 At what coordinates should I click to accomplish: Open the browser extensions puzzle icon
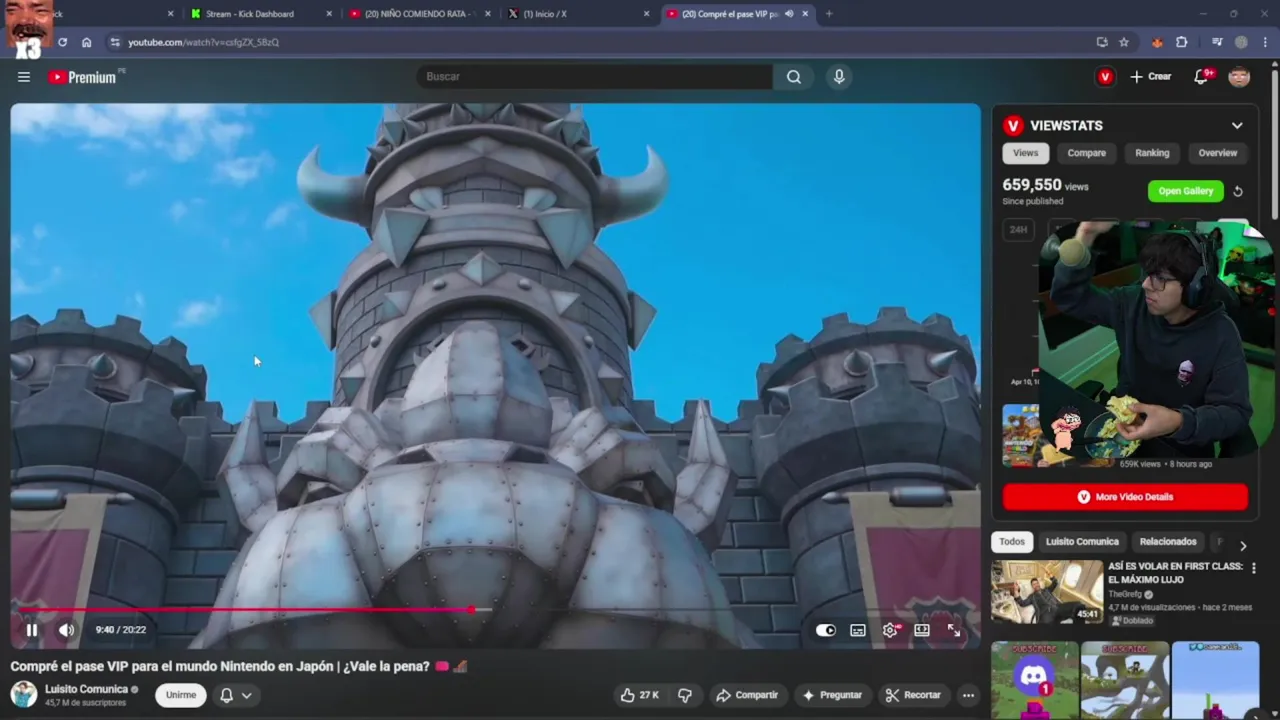coord(1182,42)
